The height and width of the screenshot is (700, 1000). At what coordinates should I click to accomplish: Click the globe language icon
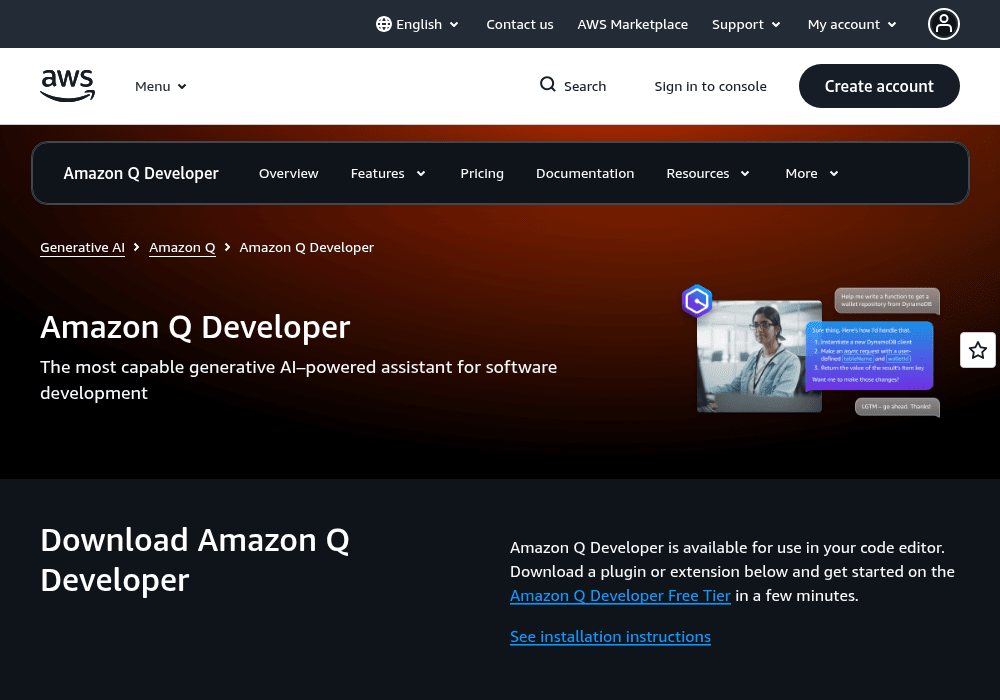point(383,24)
